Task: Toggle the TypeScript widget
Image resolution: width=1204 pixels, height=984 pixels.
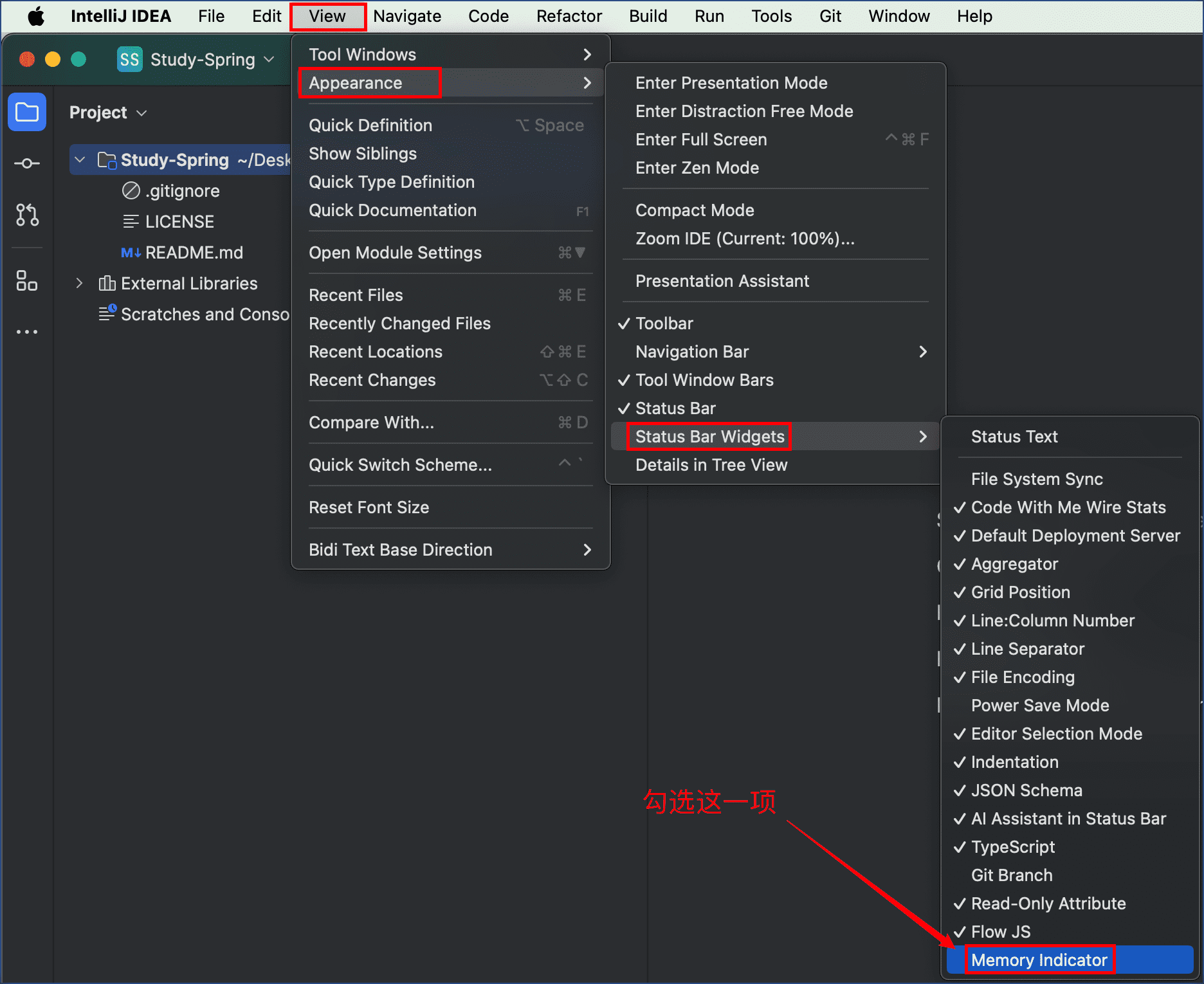Action: [x=1070, y=847]
